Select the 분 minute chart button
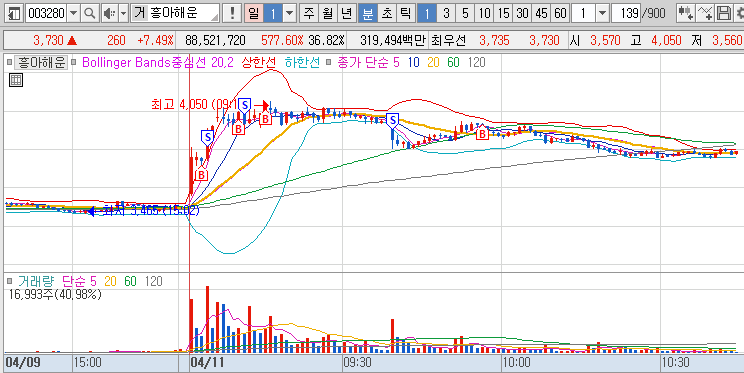Image resolution: width=744 pixels, height=373 pixels. coord(368,13)
